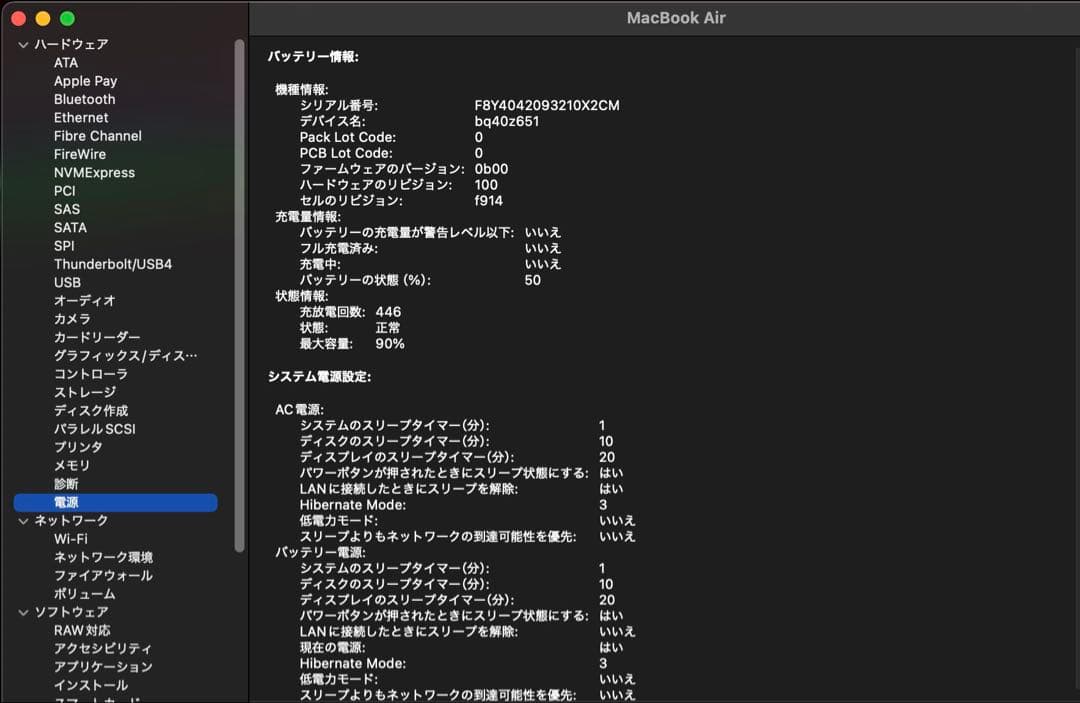
Task: Select ストレージ in the sidebar
Action: tap(84, 392)
